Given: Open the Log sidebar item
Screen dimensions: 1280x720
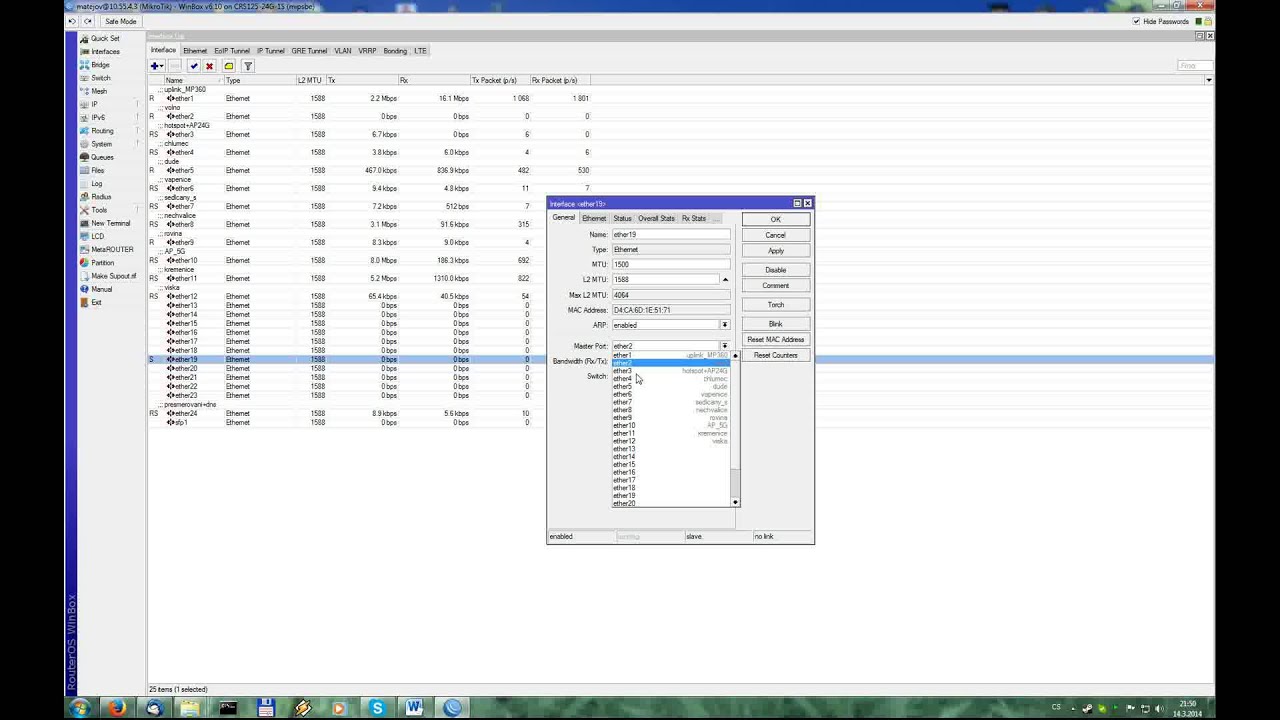Looking at the screenshot, I should [97, 183].
